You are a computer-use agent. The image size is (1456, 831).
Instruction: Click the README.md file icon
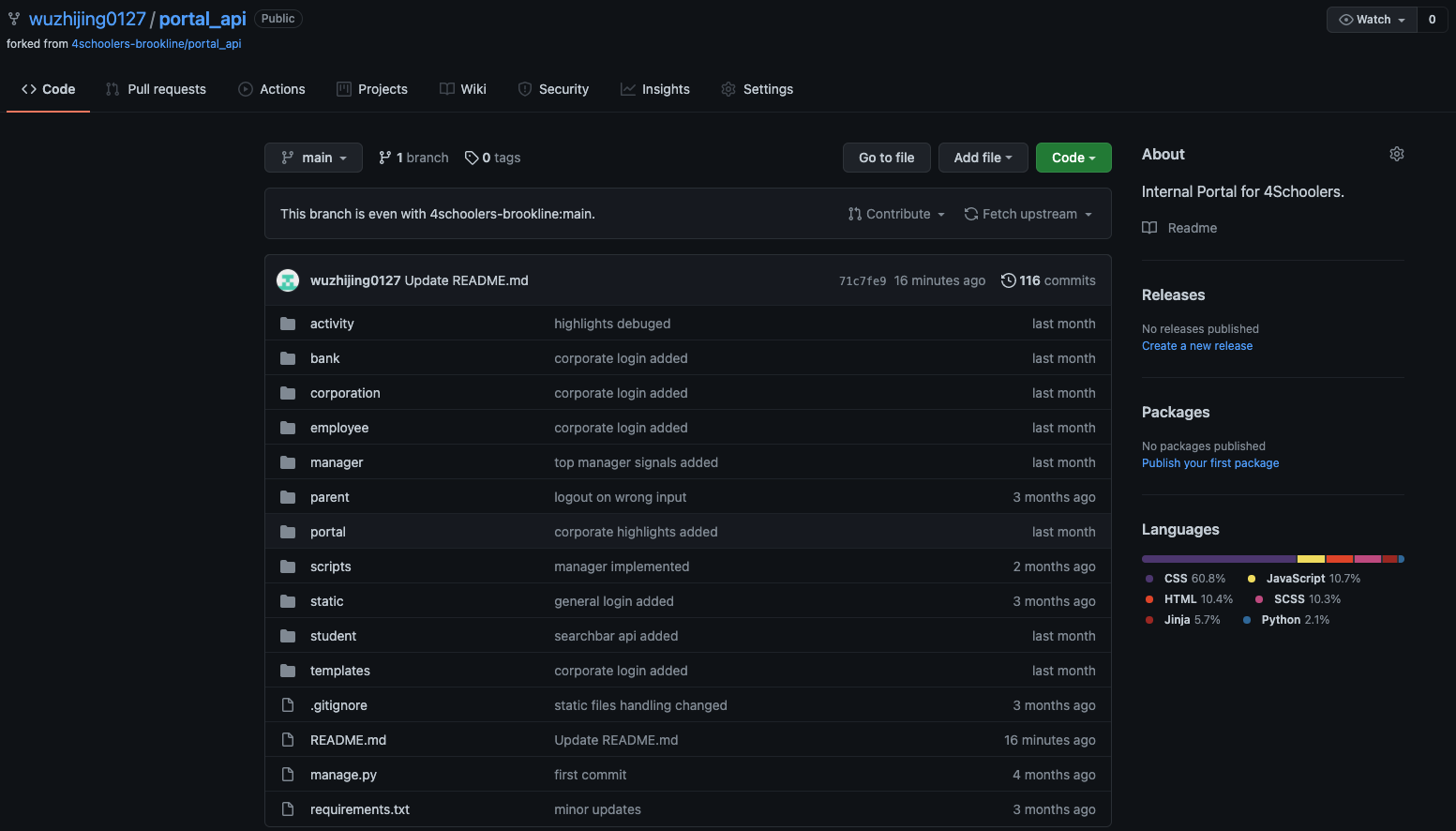coord(288,740)
